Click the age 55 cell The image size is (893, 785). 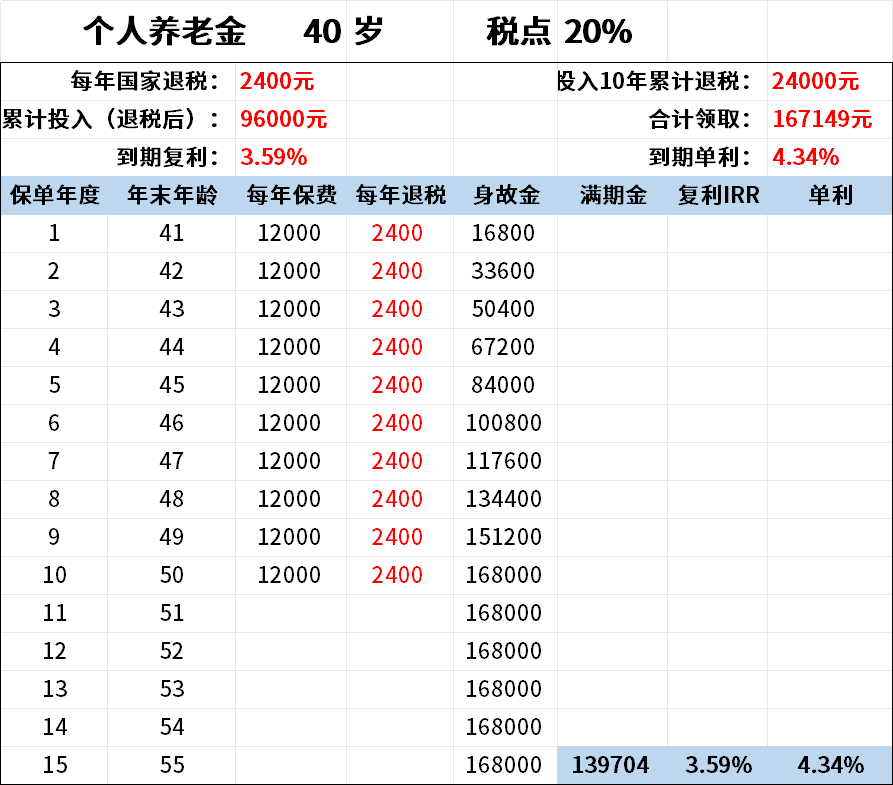(x=171, y=766)
